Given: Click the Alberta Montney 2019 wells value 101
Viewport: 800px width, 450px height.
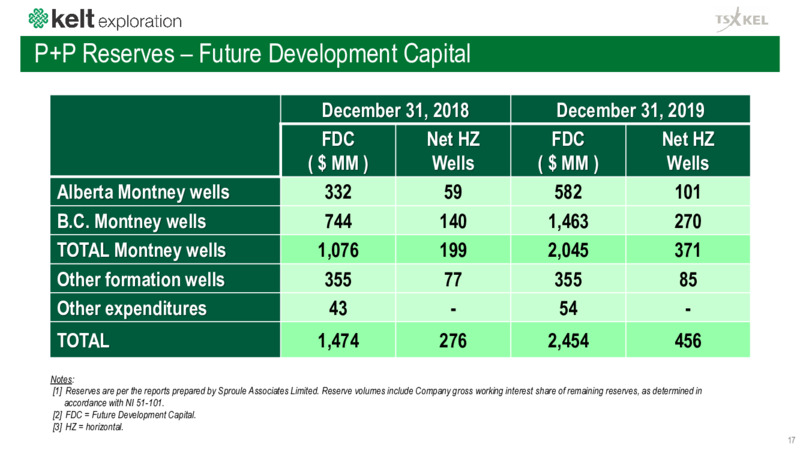Looking at the screenshot, I should (688, 192).
